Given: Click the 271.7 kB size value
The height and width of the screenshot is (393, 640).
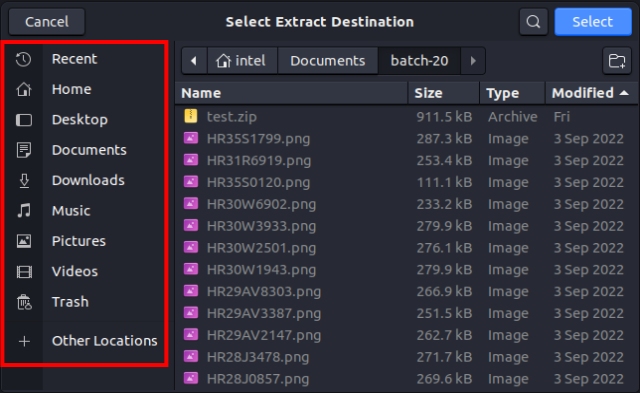Looking at the screenshot, I should [444, 357].
